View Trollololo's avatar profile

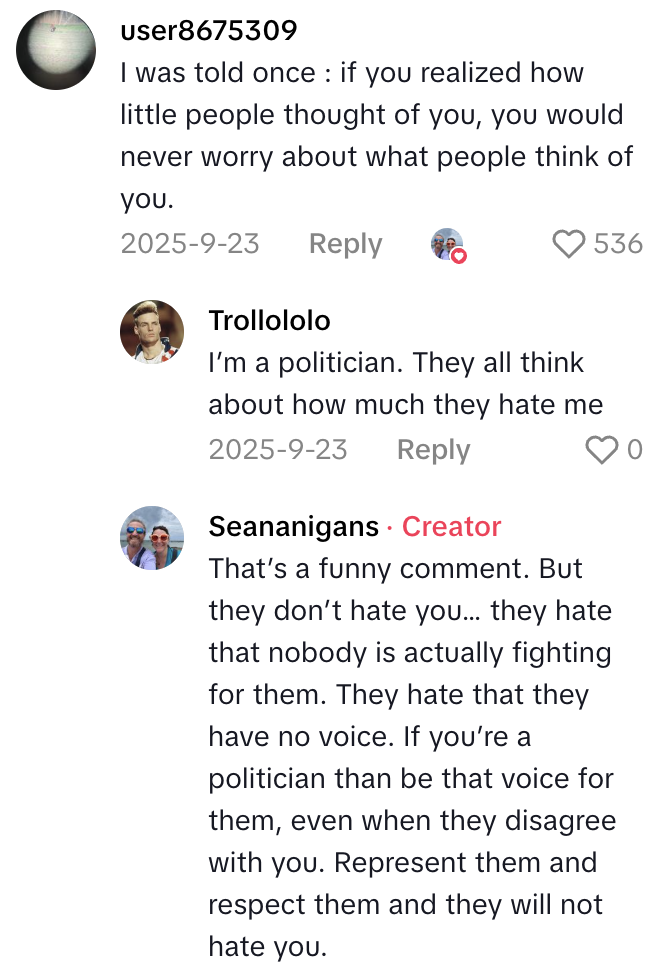click(152, 332)
